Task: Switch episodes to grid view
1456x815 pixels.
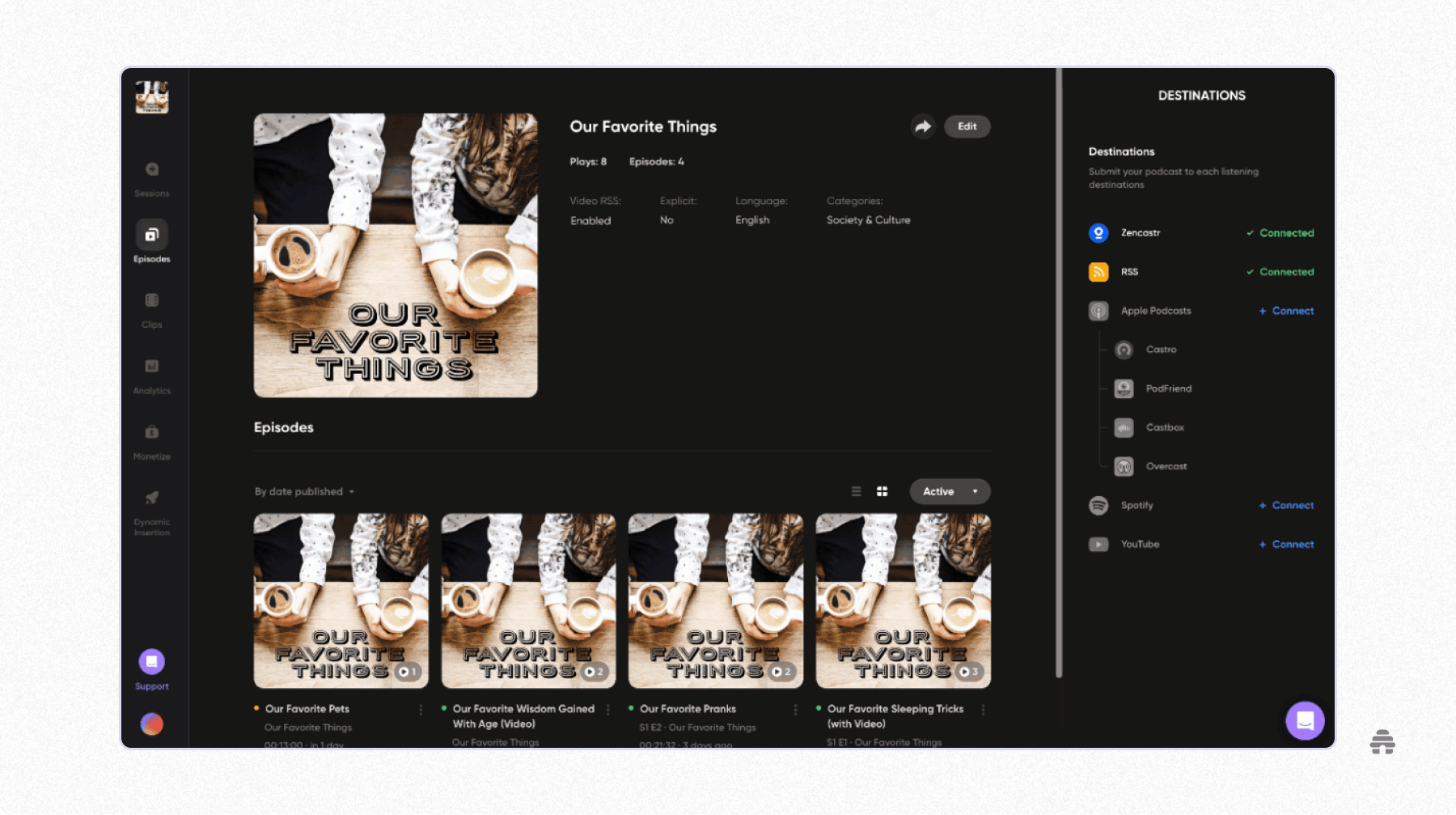Action: pos(882,491)
